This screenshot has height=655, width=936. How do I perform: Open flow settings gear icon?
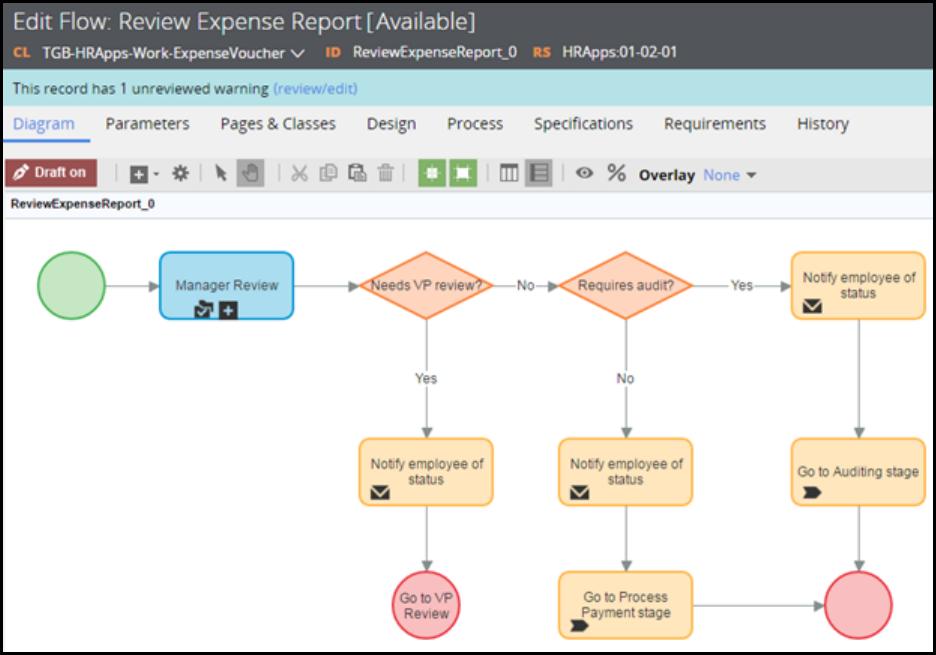(x=180, y=173)
